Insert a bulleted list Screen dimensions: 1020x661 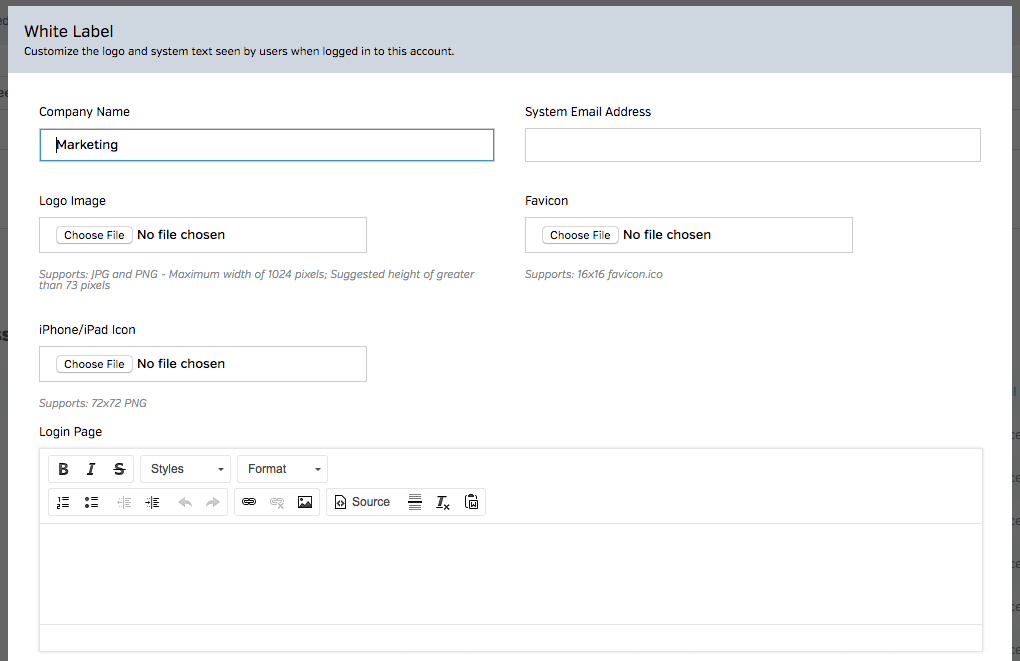pos(92,502)
